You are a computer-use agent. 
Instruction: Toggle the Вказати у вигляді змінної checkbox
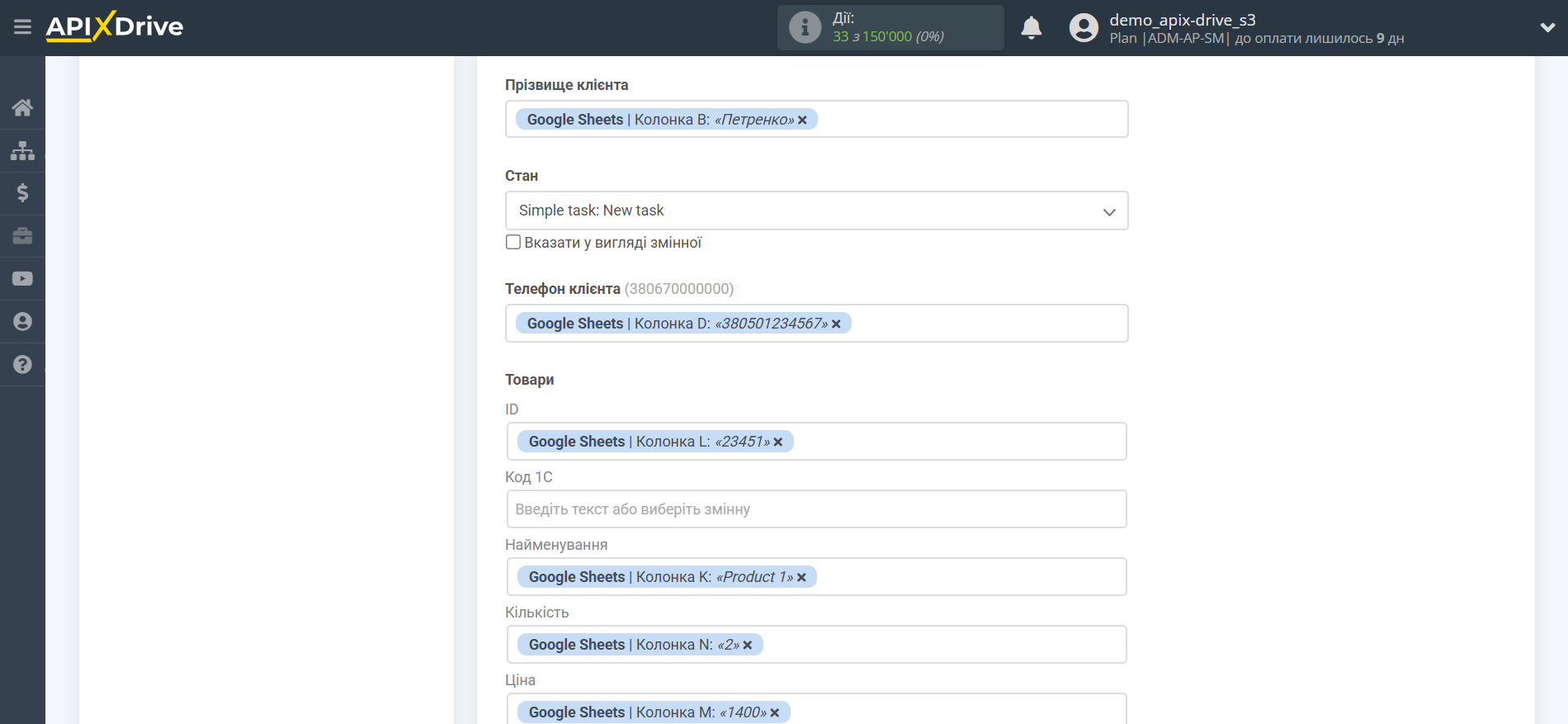[x=513, y=242]
